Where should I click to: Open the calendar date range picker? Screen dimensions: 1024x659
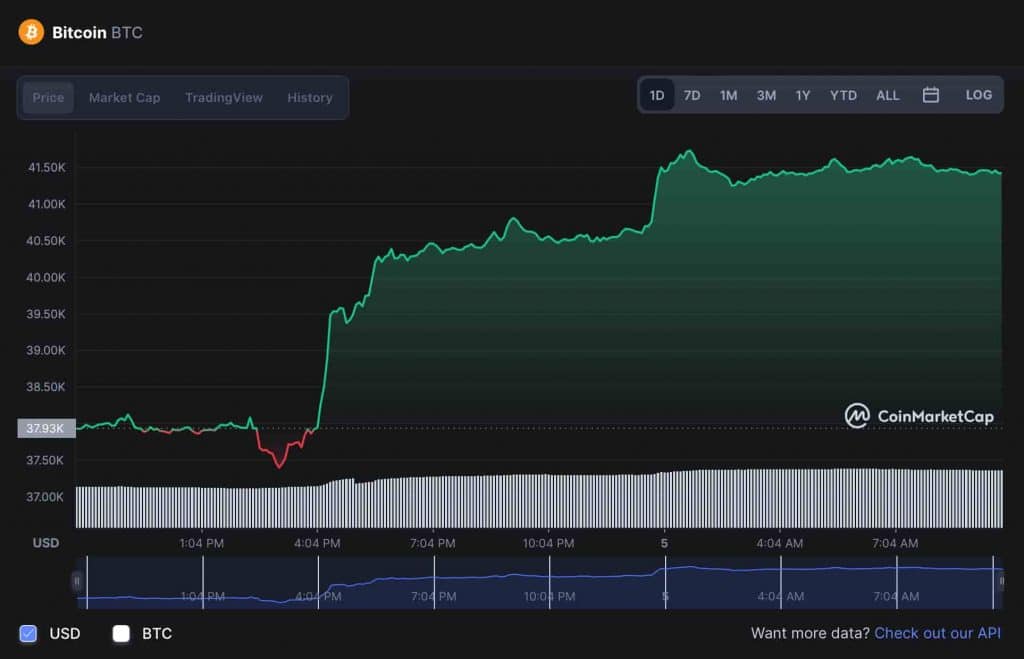930,95
